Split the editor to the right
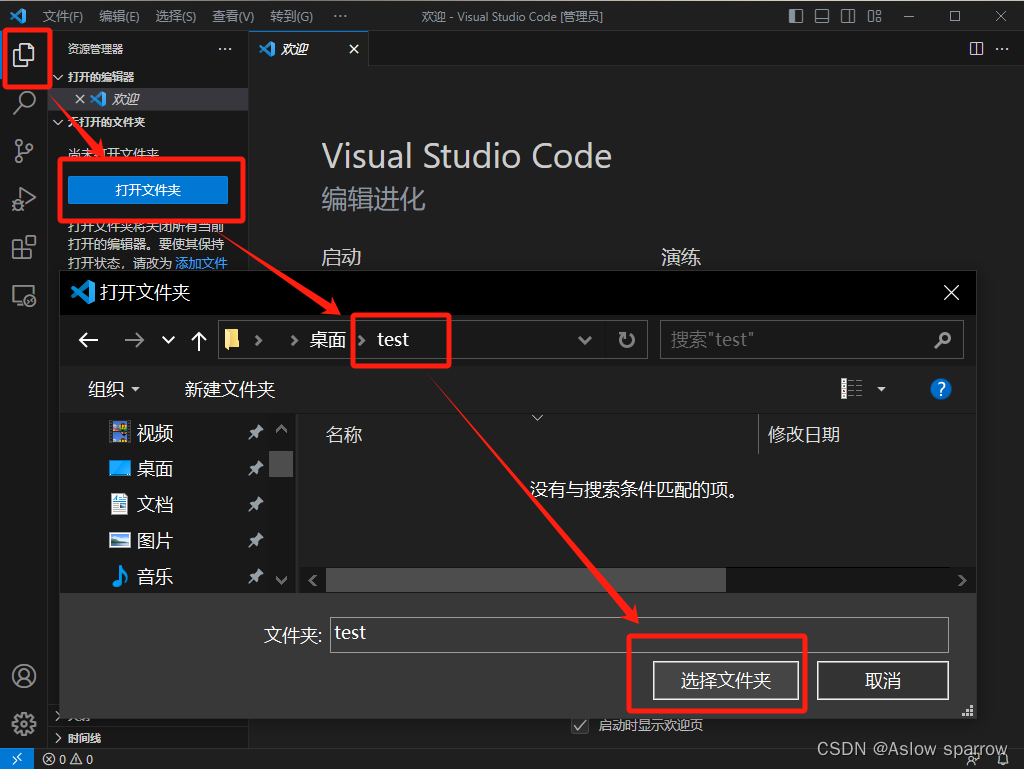The width and height of the screenshot is (1024, 769). (x=976, y=49)
